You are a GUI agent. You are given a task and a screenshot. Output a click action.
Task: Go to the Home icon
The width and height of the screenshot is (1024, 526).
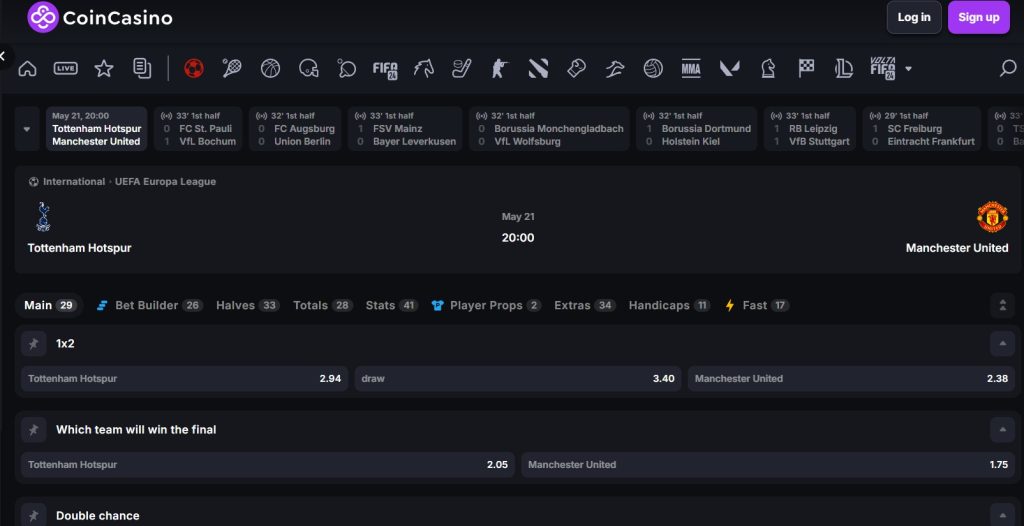pos(27,68)
